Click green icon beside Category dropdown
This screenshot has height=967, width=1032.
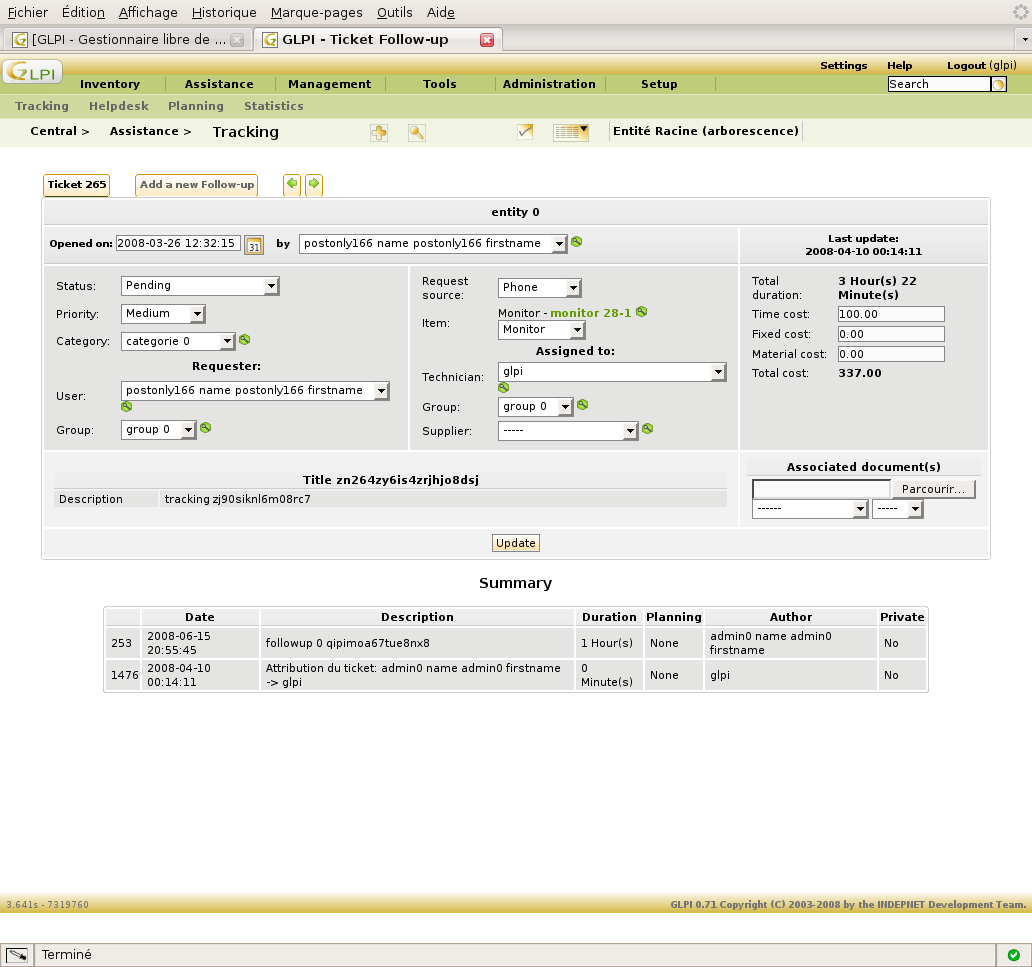coord(245,340)
